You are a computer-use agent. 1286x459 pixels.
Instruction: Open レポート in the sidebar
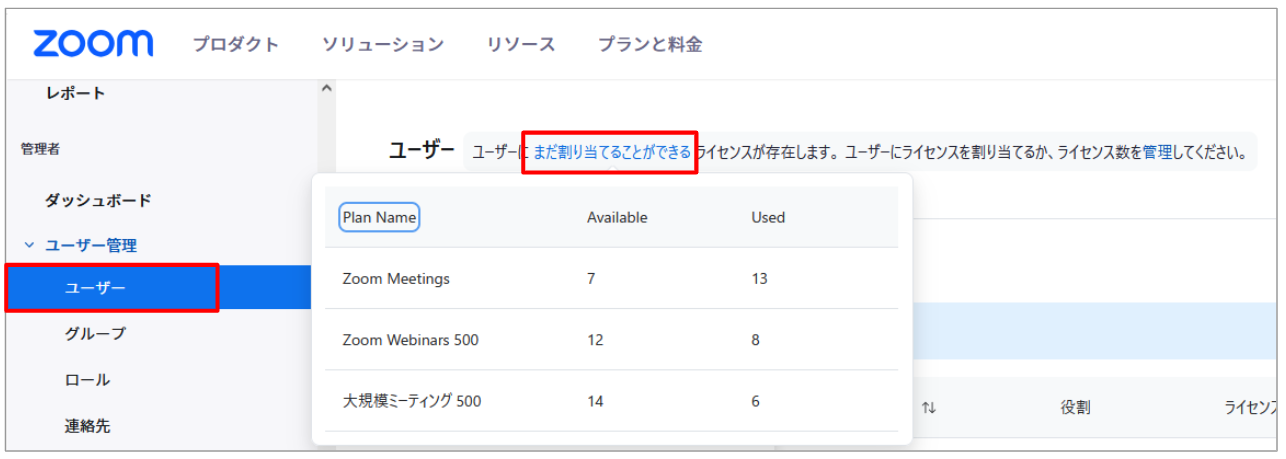[x=75, y=93]
